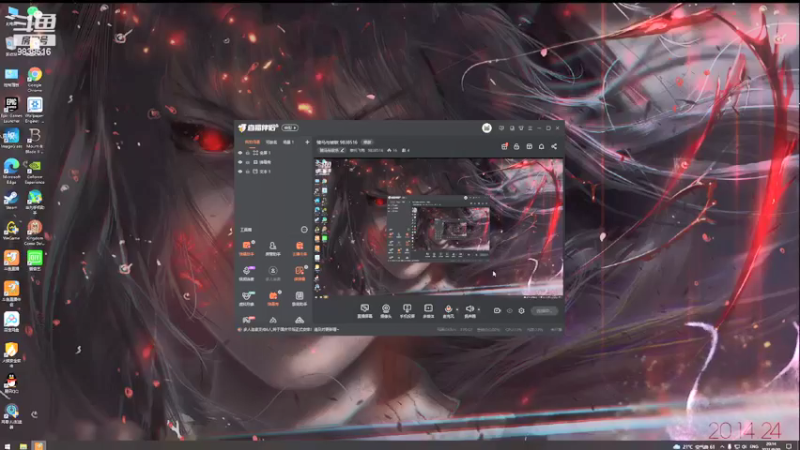Open WeGame desktop icon
The height and width of the screenshot is (450, 800).
pyautogui.click(x=11, y=231)
